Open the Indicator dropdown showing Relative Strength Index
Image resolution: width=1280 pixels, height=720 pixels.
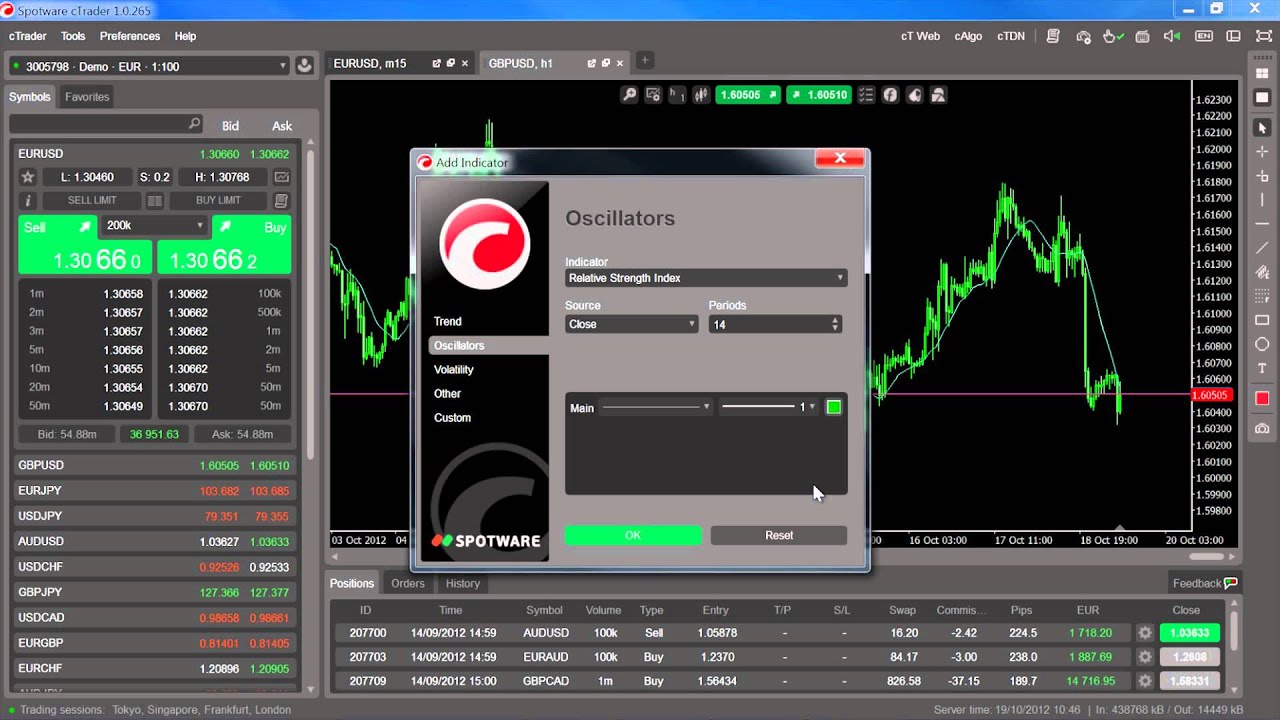click(706, 278)
